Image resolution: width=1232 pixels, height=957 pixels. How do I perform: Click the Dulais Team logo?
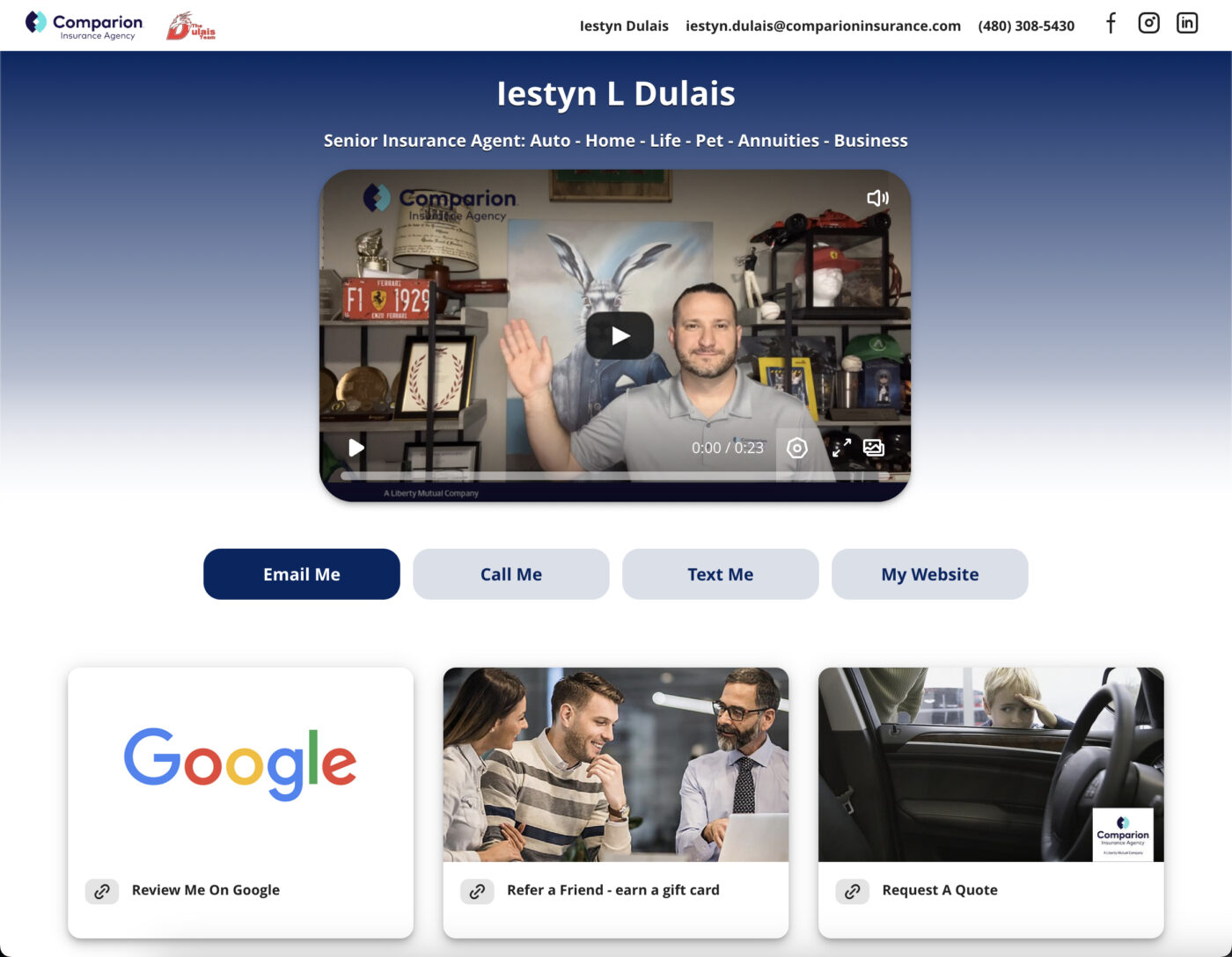click(x=191, y=26)
